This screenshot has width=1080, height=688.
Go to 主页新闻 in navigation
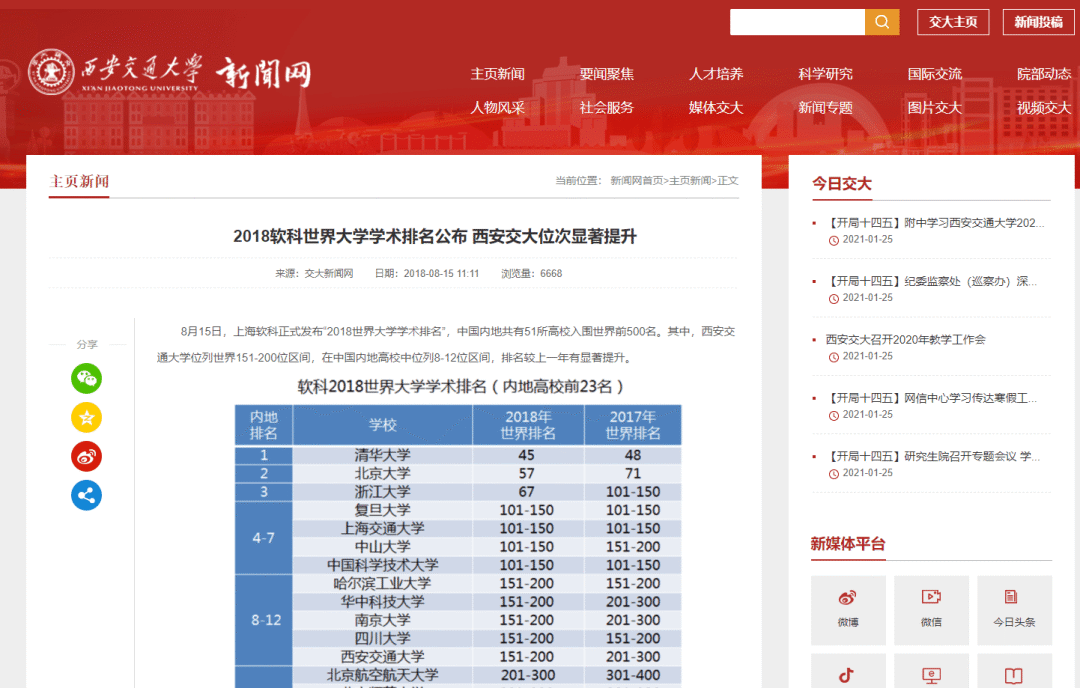tap(497, 74)
